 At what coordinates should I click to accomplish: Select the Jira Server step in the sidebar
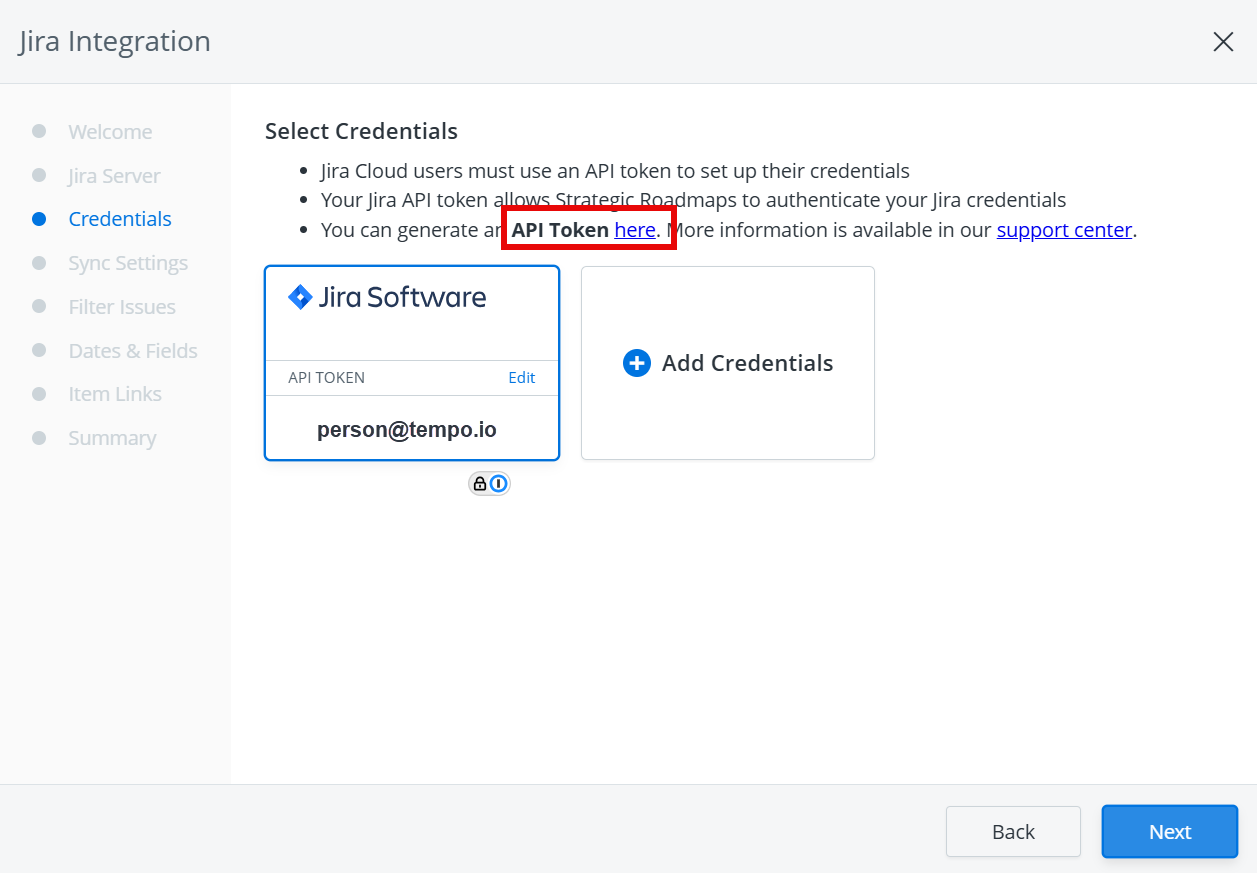click(x=113, y=175)
